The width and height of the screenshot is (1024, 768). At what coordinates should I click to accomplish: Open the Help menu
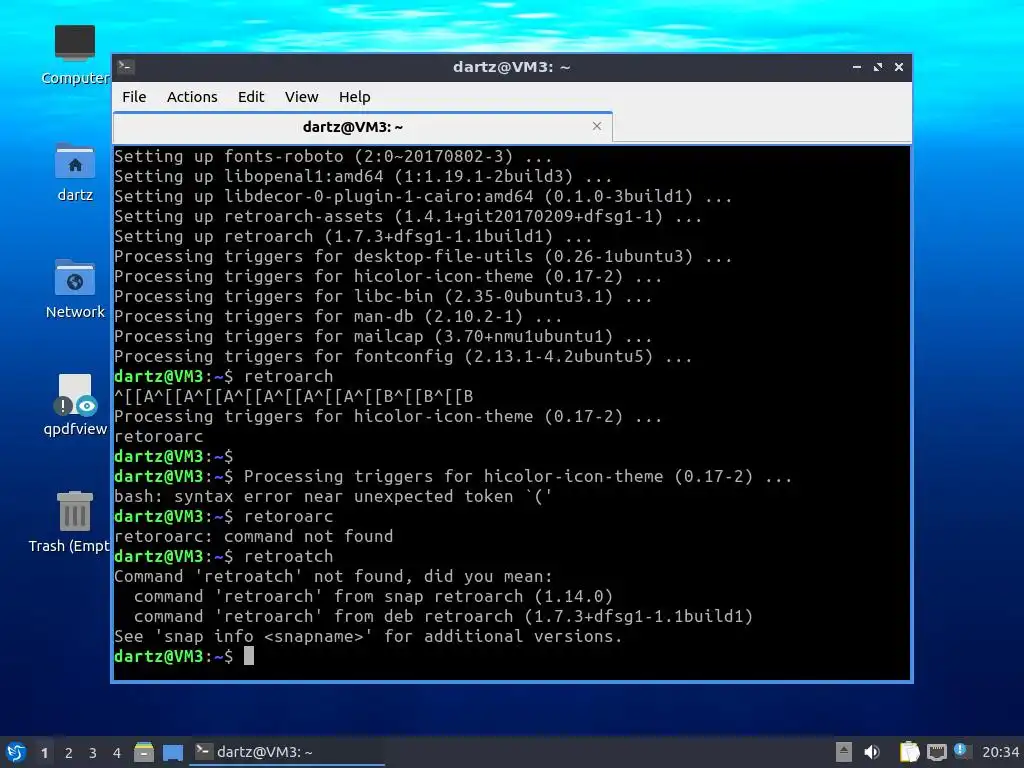(x=355, y=97)
